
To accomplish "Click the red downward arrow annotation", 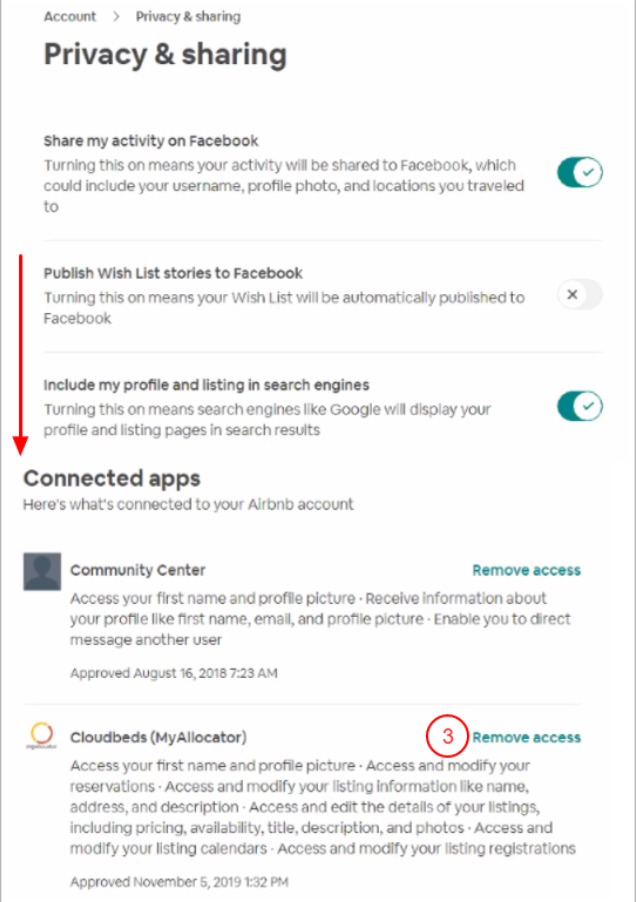I will click(20, 350).
